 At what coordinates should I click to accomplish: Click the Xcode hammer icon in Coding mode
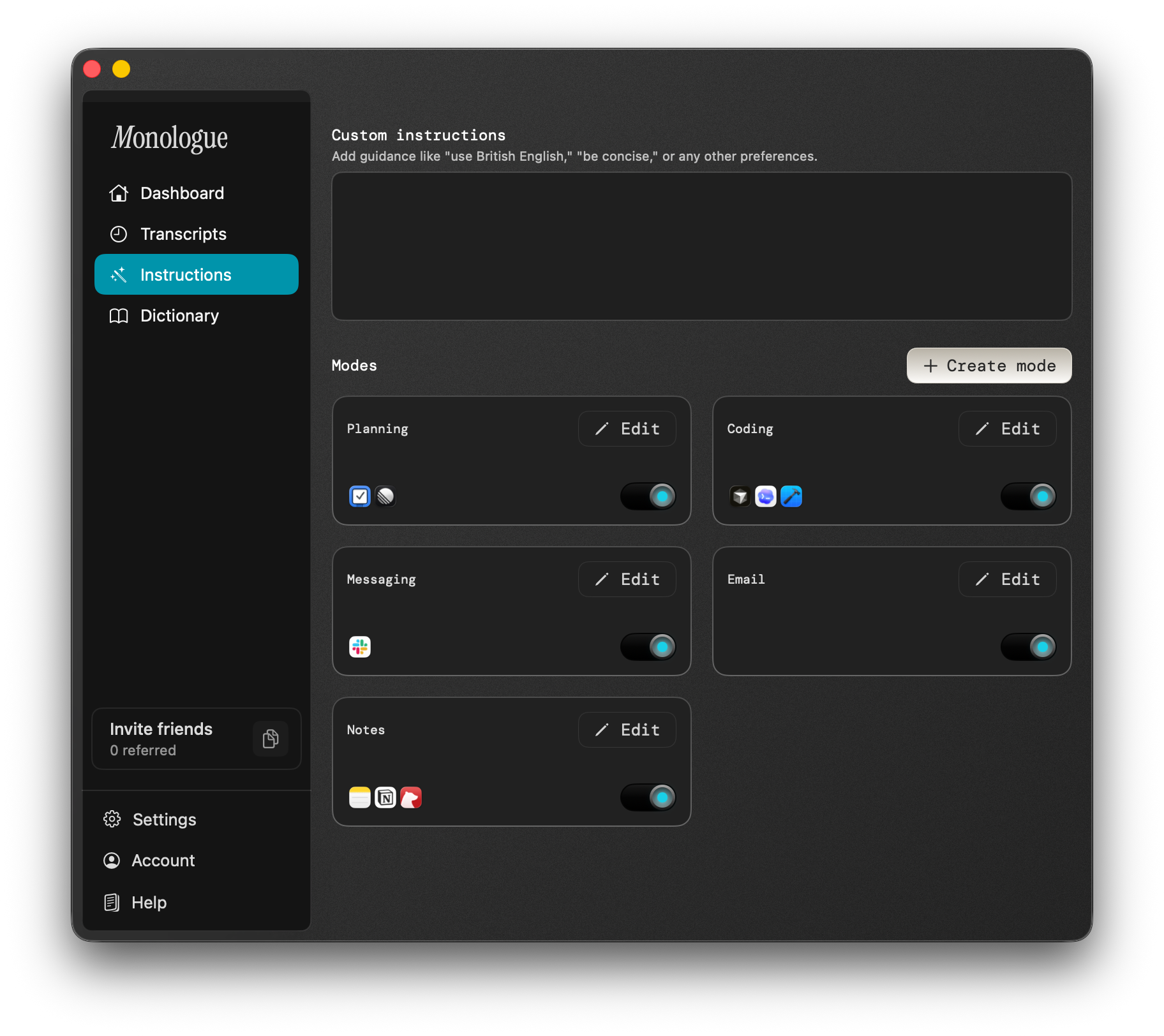(x=791, y=496)
